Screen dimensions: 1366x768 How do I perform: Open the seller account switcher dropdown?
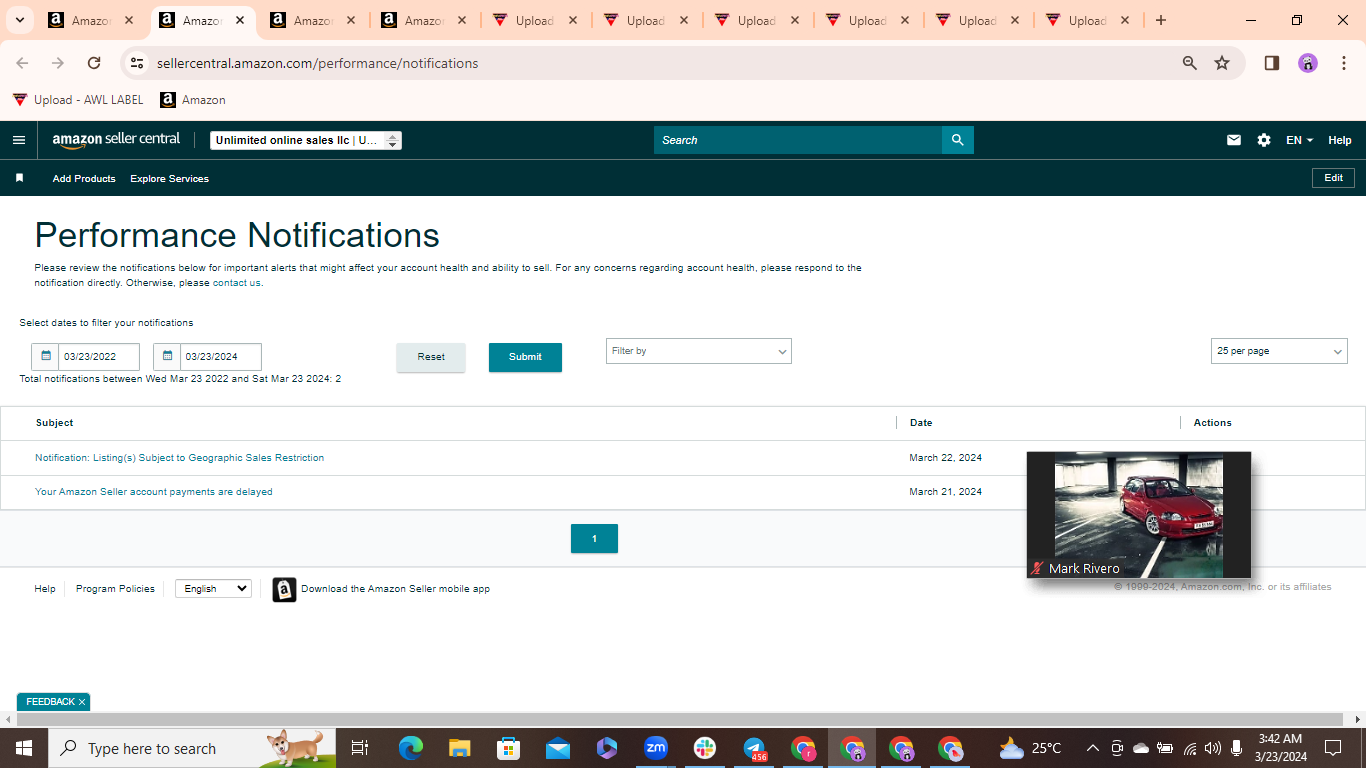(x=306, y=141)
